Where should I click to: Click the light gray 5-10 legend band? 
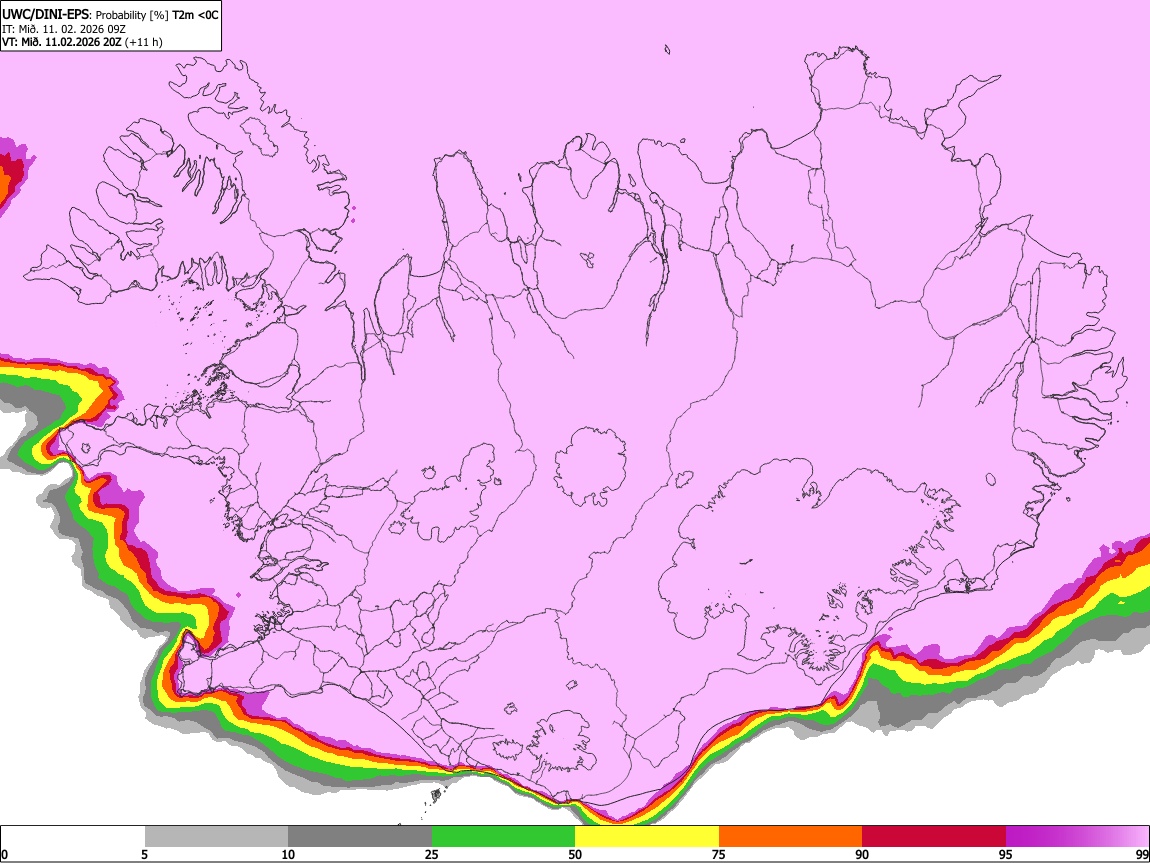(x=216, y=837)
